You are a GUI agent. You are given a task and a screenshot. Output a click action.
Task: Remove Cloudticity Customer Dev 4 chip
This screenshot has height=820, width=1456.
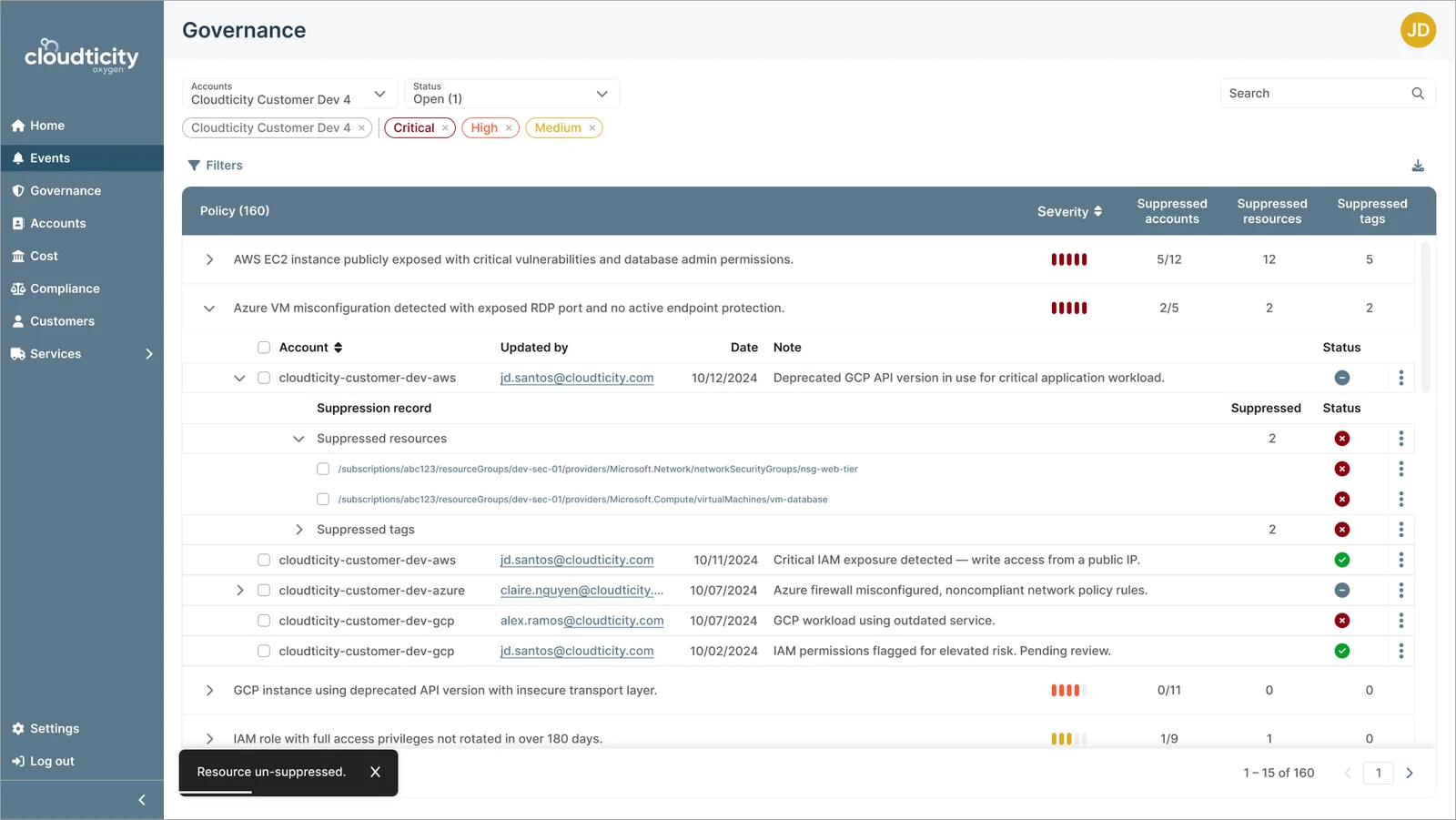click(362, 128)
